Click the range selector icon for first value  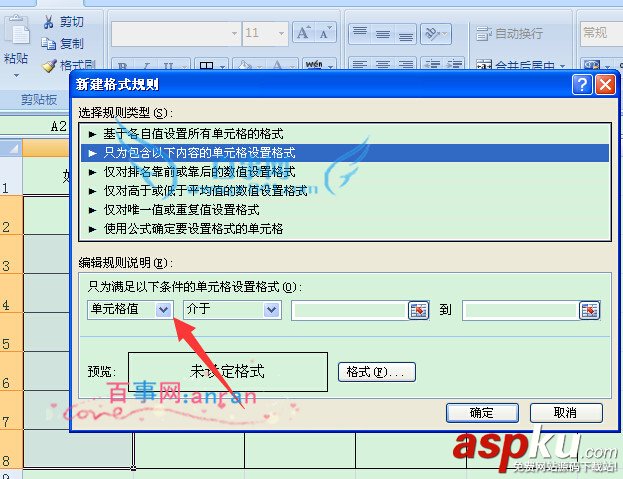[419, 310]
